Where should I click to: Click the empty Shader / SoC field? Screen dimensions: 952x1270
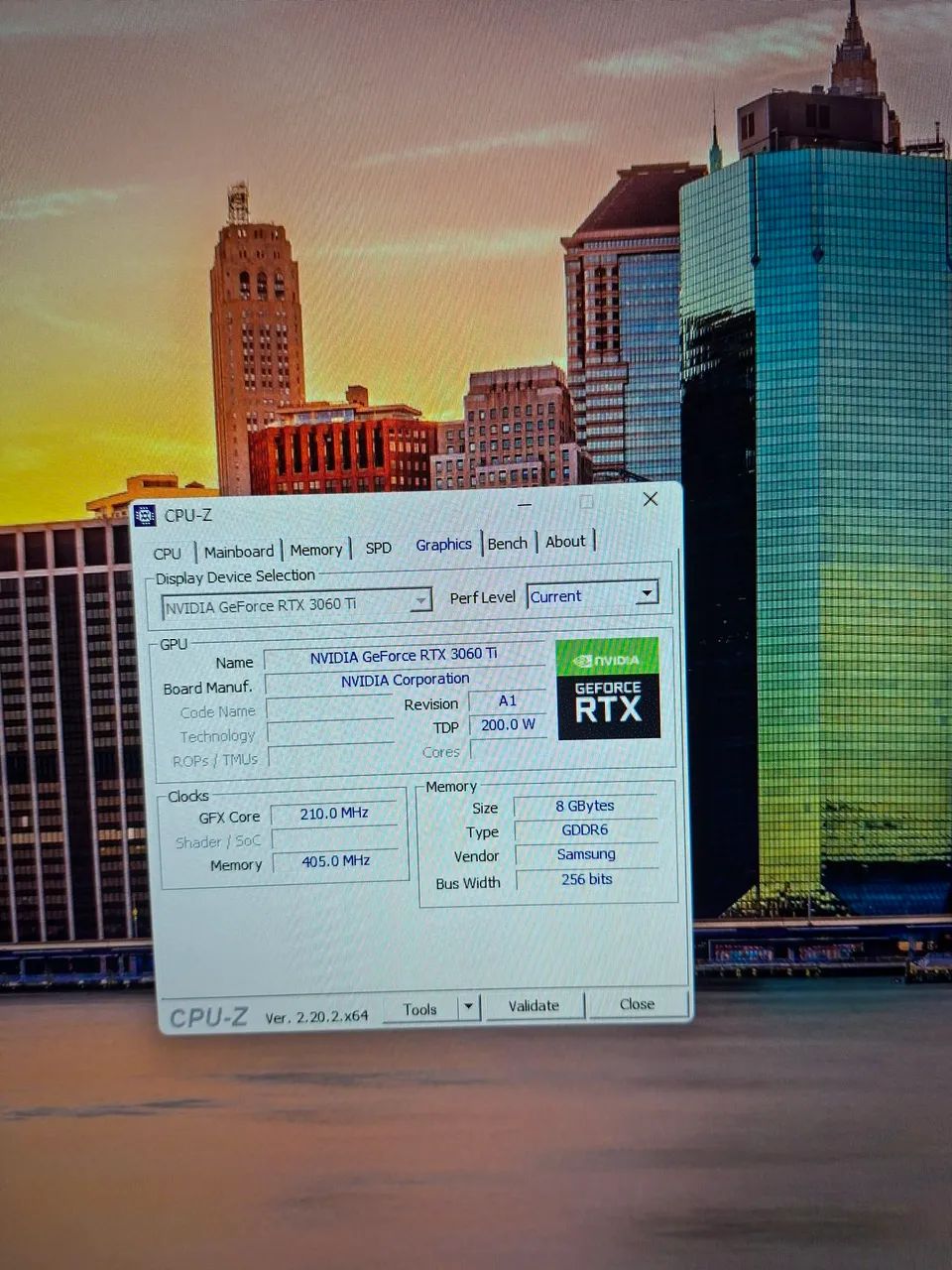pyautogui.click(x=335, y=838)
